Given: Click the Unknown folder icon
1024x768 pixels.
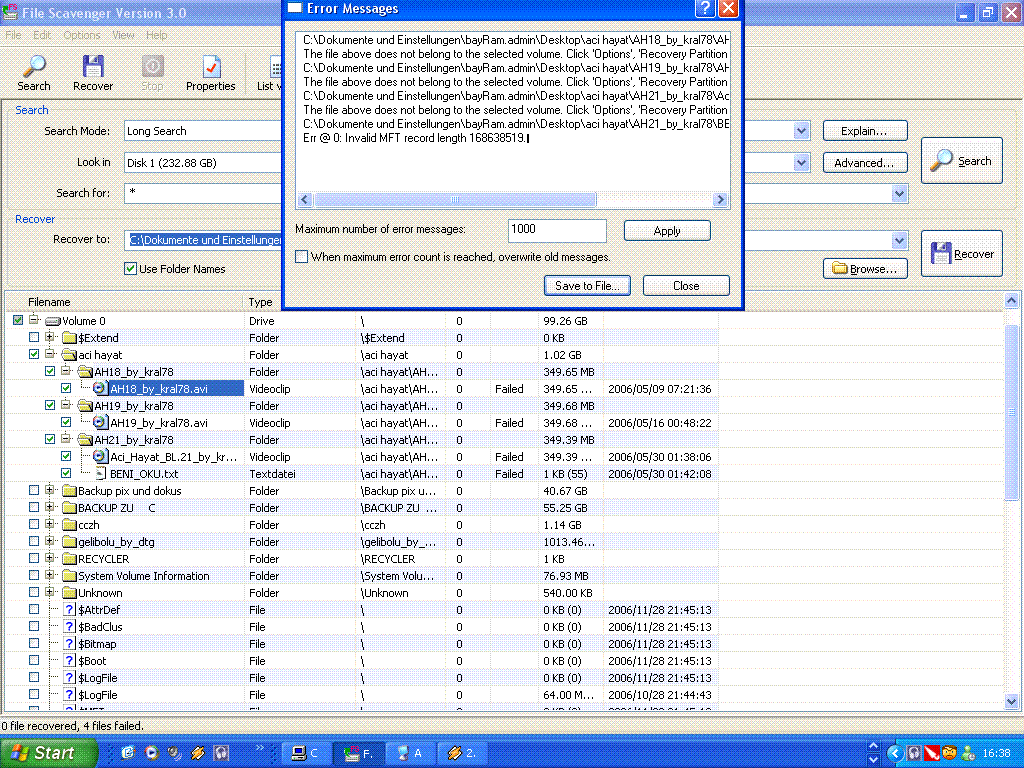Looking at the screenshot, I should [x=69, y=592].
